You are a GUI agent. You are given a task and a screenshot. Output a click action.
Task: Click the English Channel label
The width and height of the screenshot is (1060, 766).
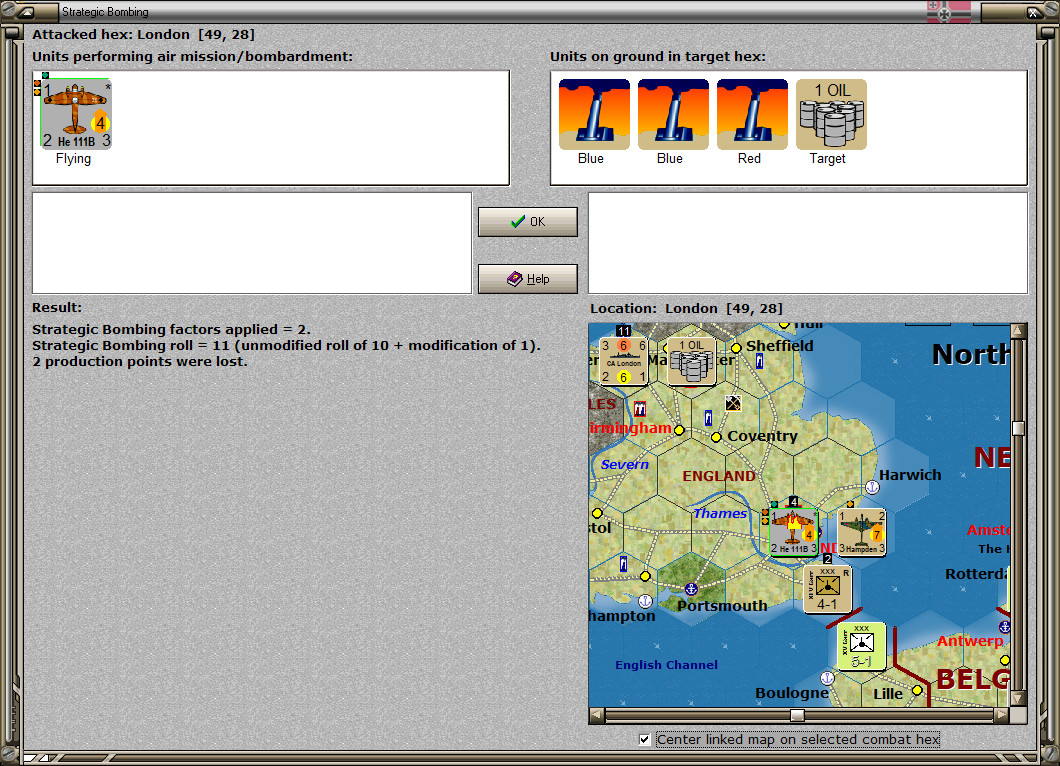pyautogui.click(x=667, y=665)
